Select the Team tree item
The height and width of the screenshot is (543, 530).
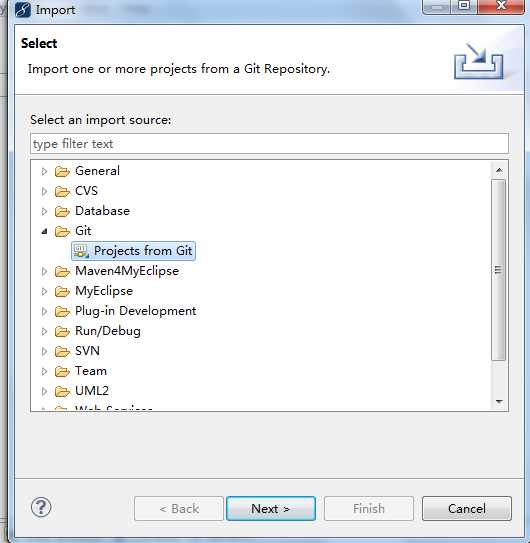(91, 371)
